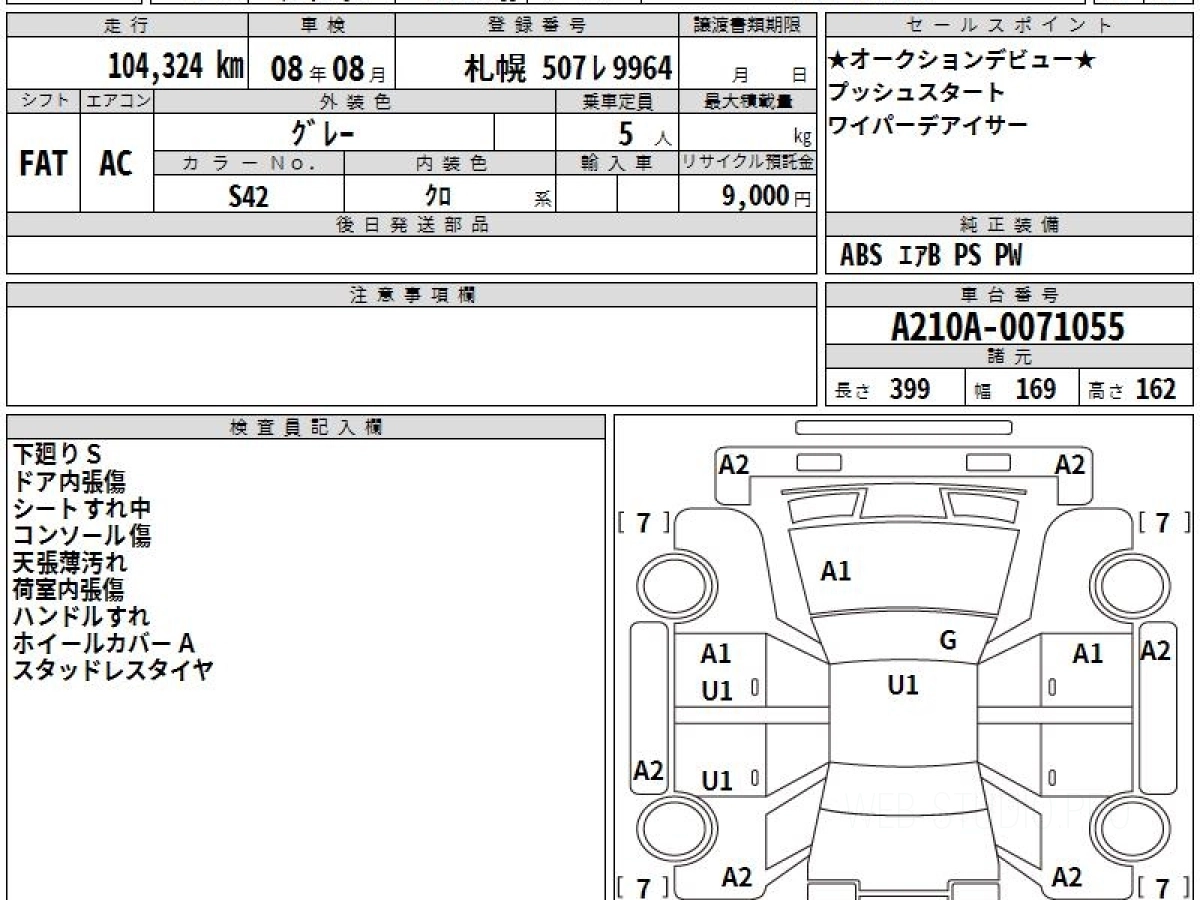Click the U1 mark on the roof
Image resolution: width=1200 pixels, height=900 pixels.
[903, 685]
